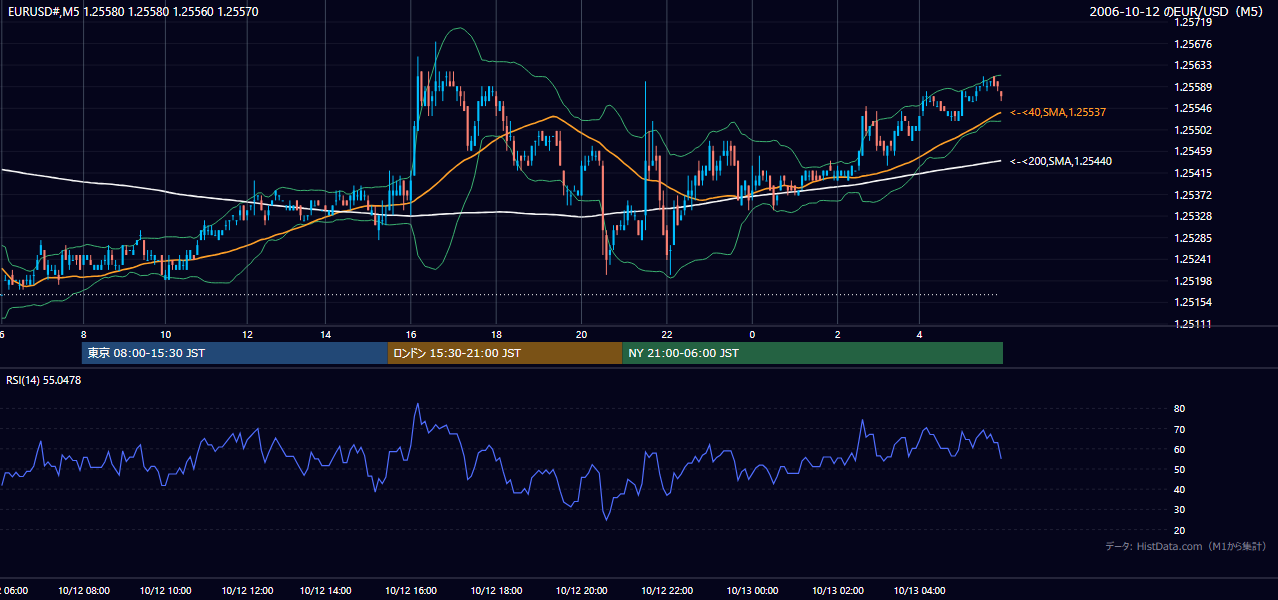Click the 10/13 04:00 bottom date label
1278x600 pixels.
(x=920, y=591)
